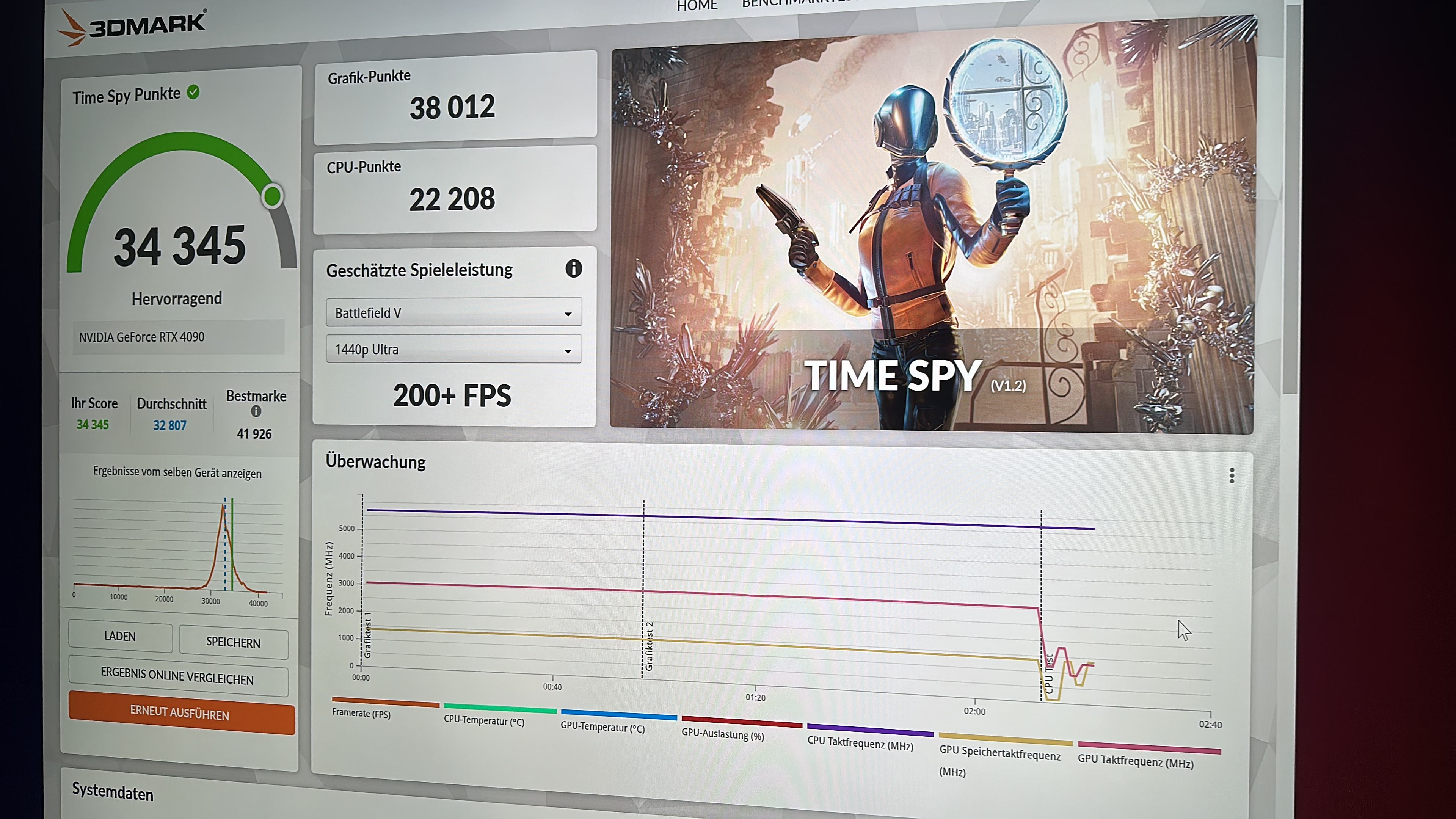Click the green validation checkmark beside Time Spy Punkte

[x=193, y=91]
